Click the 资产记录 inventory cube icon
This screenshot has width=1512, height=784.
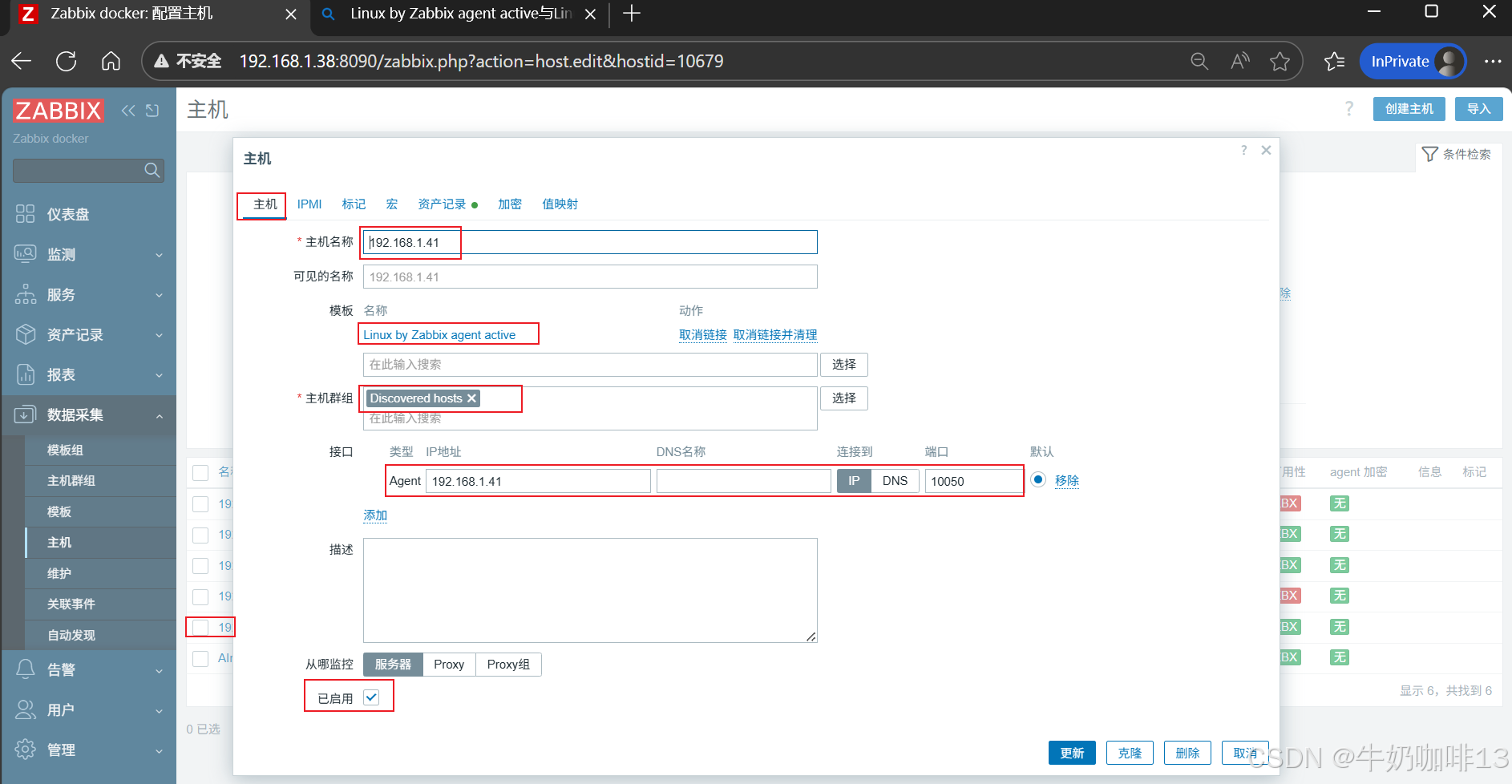26,334
